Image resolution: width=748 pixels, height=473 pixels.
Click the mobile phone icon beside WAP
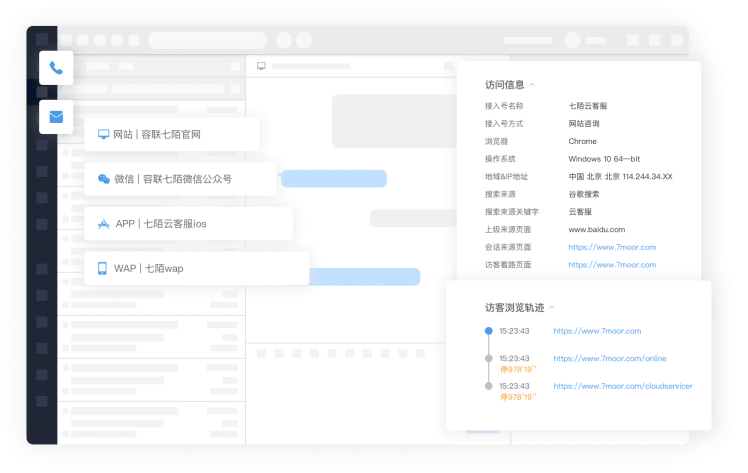point(102,268)
